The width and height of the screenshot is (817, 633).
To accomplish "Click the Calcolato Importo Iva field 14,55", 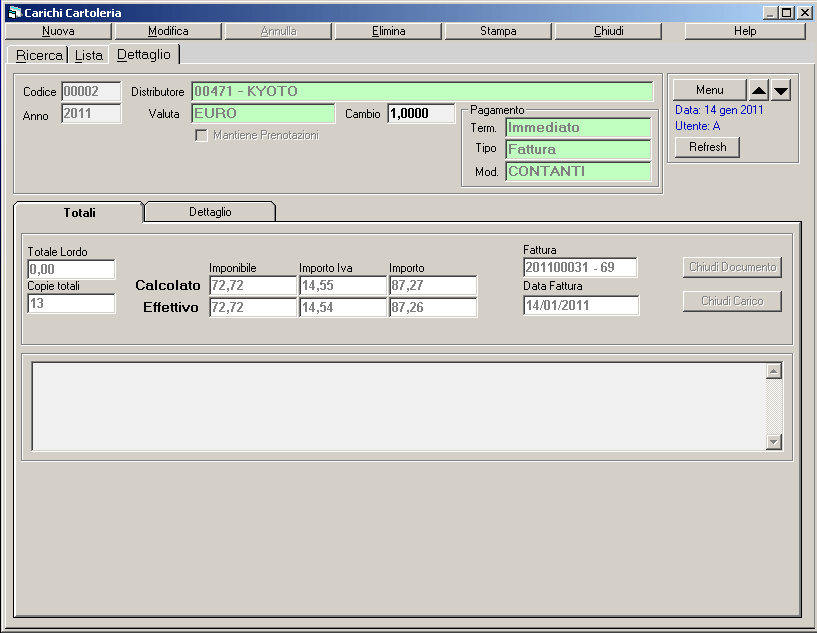I will point(343,286).
